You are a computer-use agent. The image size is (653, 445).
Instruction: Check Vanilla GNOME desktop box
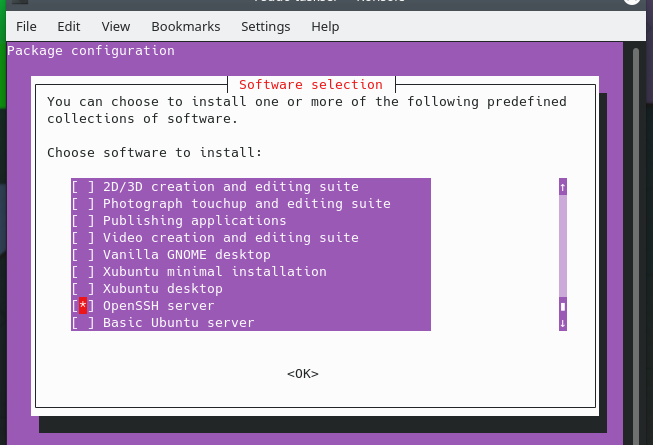point(83,255)
